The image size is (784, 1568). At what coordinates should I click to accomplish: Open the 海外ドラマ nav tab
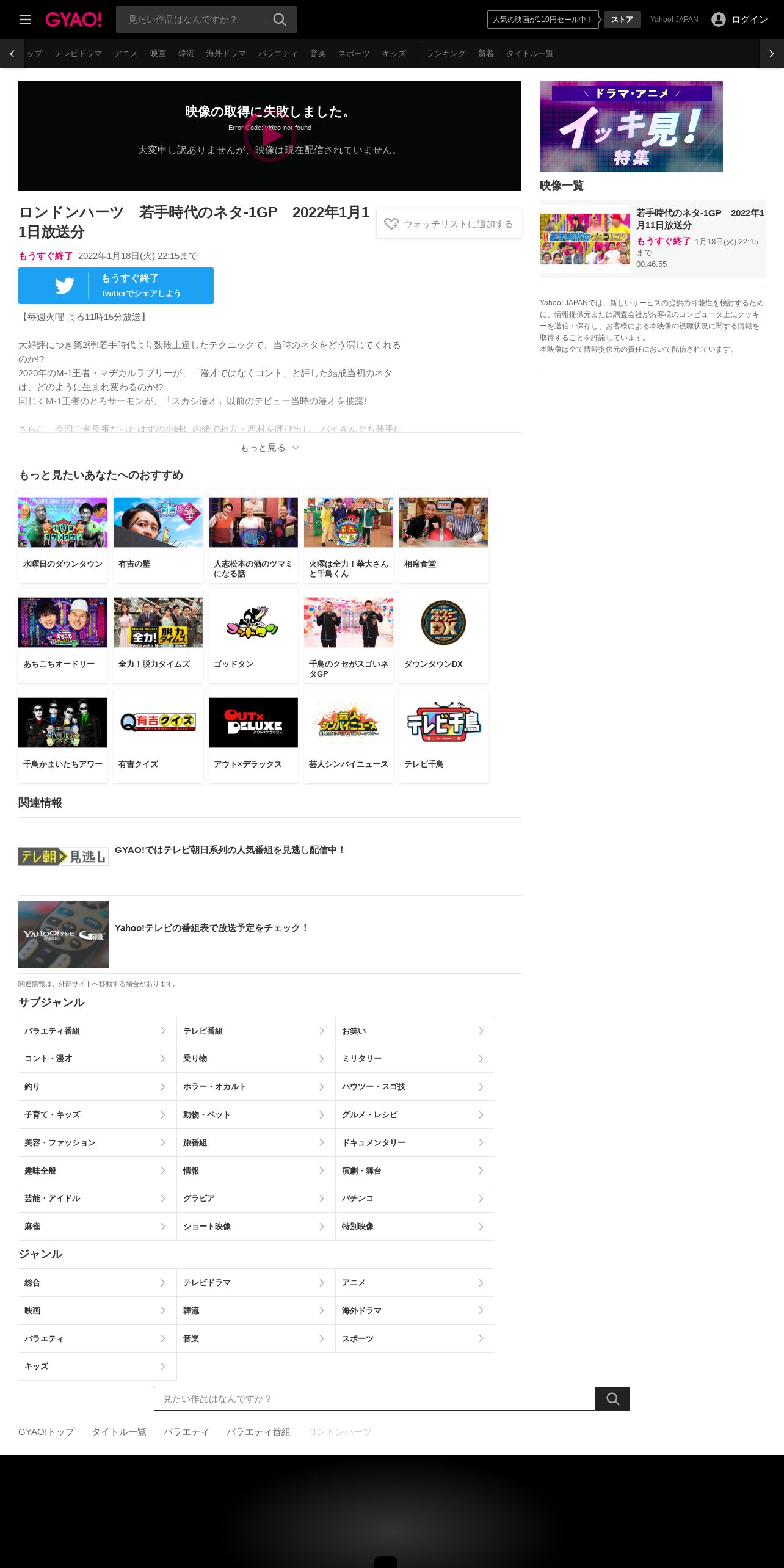click(226, 54)
